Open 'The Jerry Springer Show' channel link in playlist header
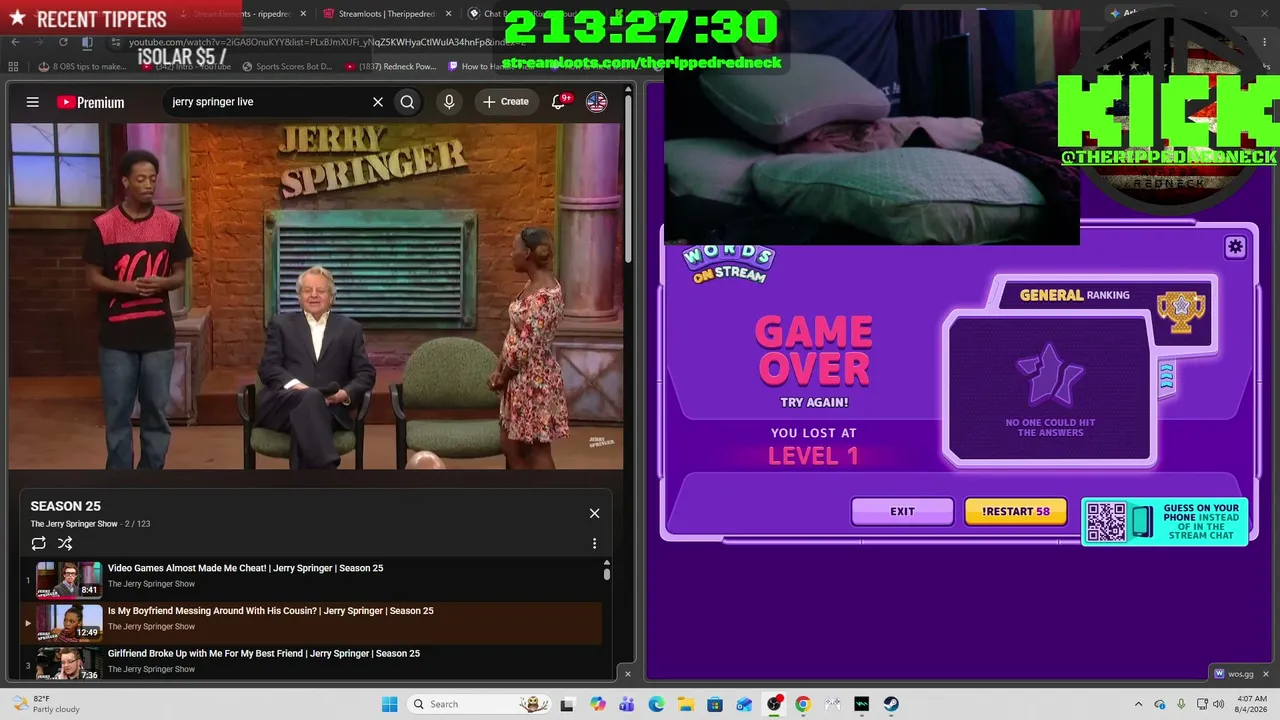Image resolution: width=1280 pixels, height=720 pixels. point(74,524)
